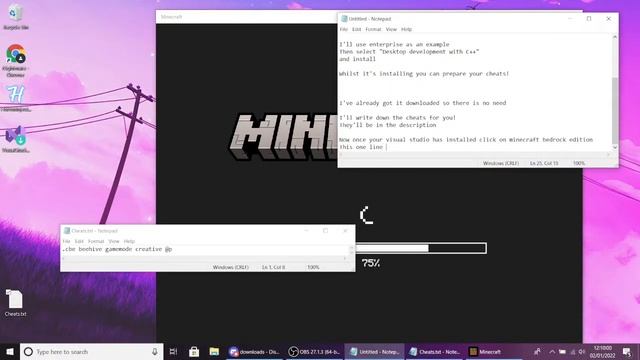This screenshot has width=640, height=360.
Task: Click the Cortana circle in search box
Action: [x=28, y=351]
